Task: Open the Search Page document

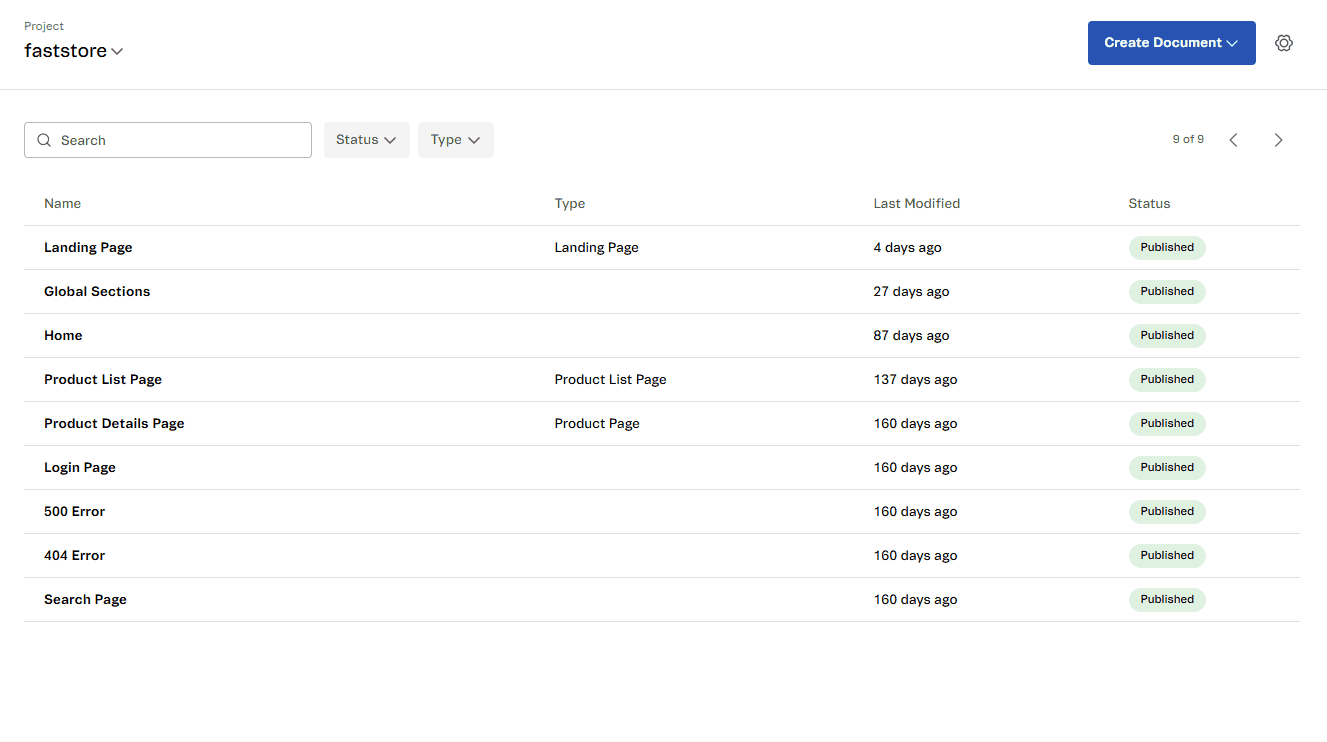Action: pos(85,599)
